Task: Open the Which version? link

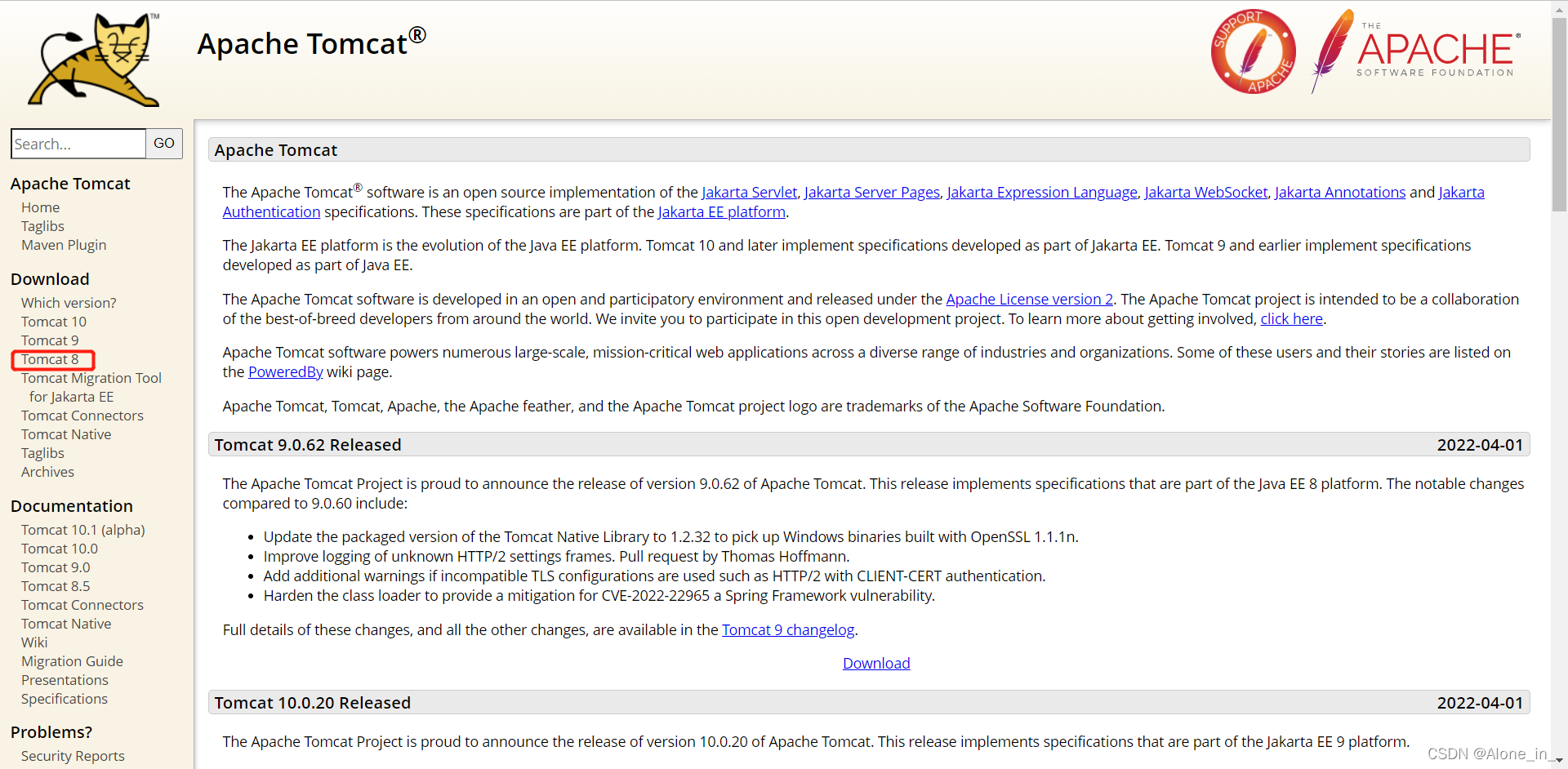Action: pyautogui.click(x=69, y=303)
